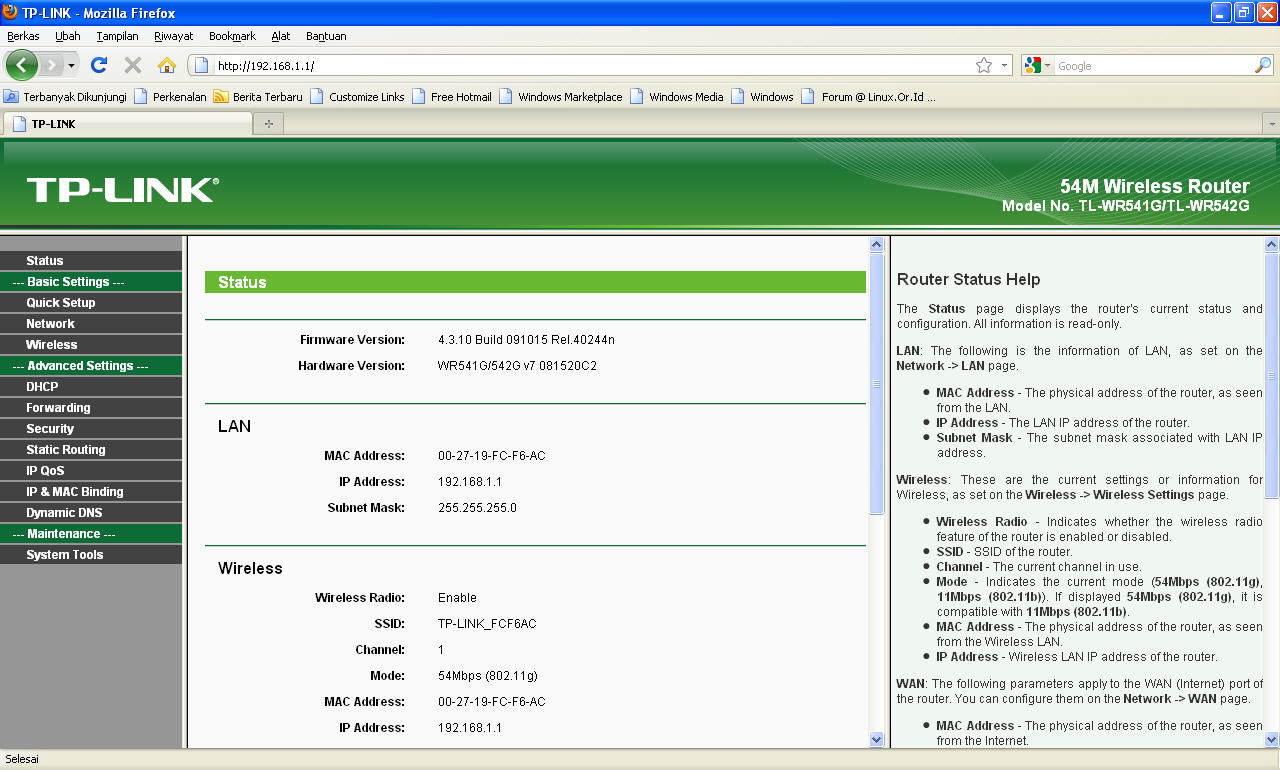Open the Alat menu
Screen dimensions: 1280x770
point(280,36)
